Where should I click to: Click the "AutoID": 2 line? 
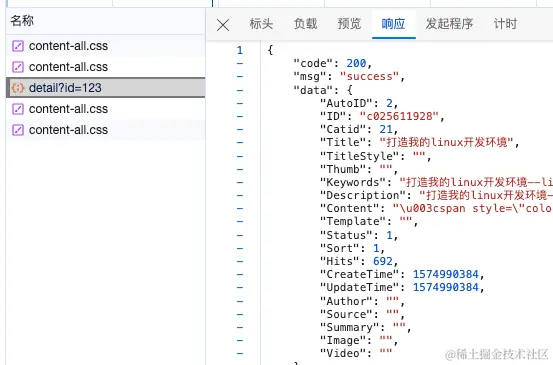pos(359,103)
